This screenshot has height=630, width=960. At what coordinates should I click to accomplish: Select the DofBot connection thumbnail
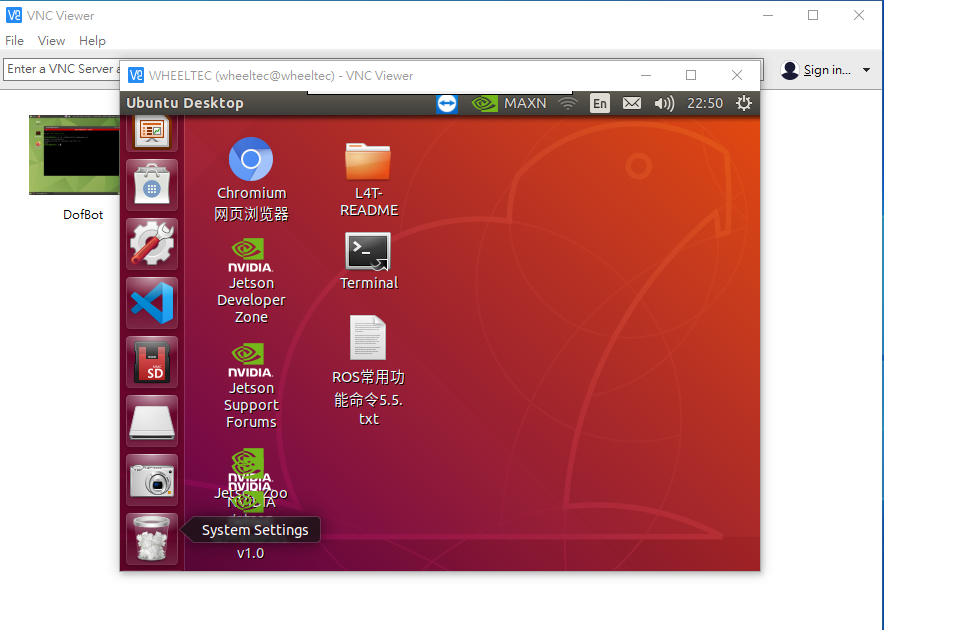[74, 155]
